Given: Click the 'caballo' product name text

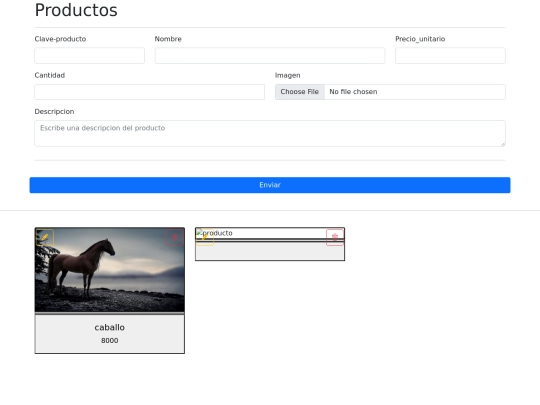Looking at the screenshot, I should 110,327.
